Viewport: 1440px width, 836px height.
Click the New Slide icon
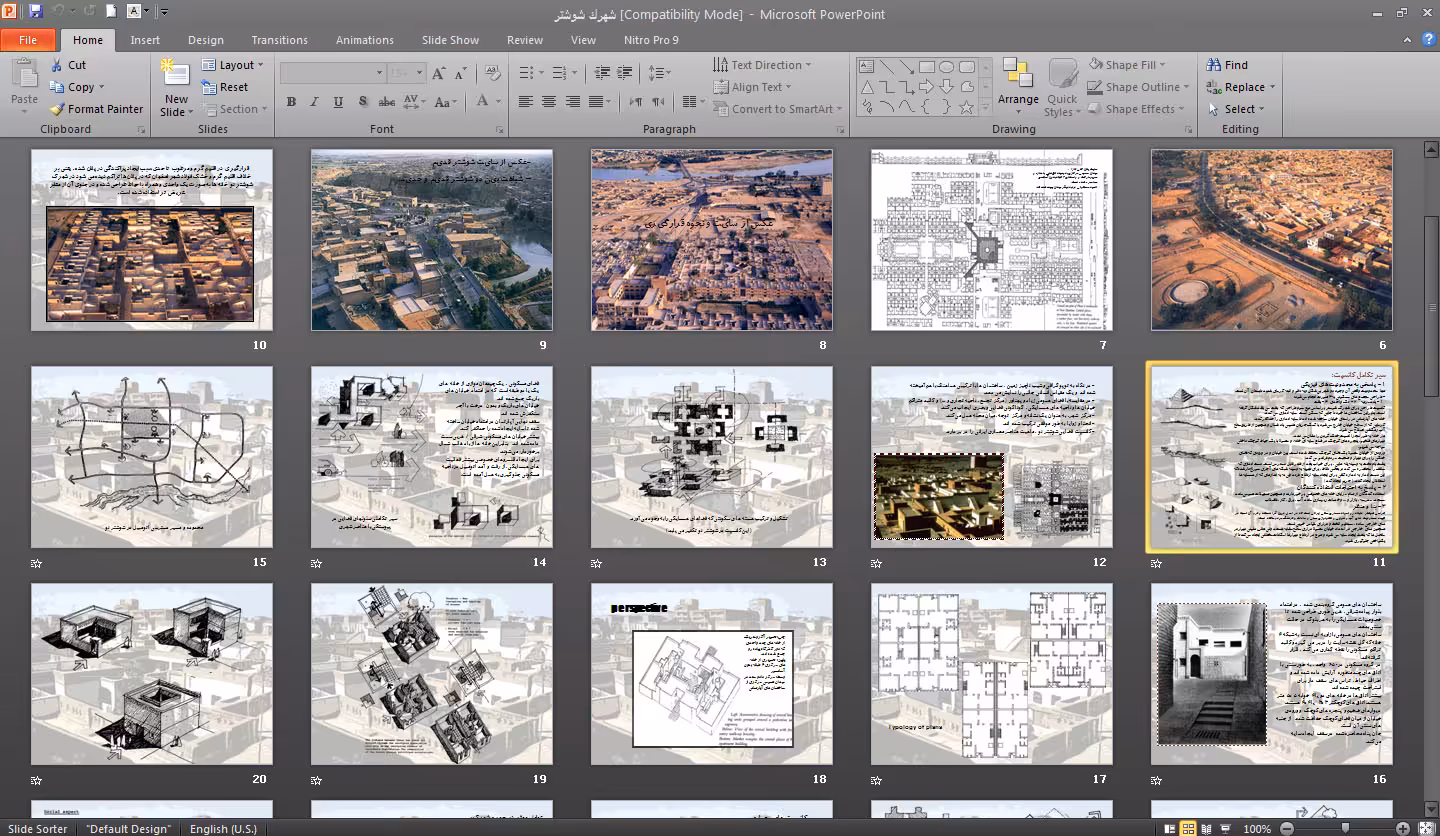coord(176,73)
